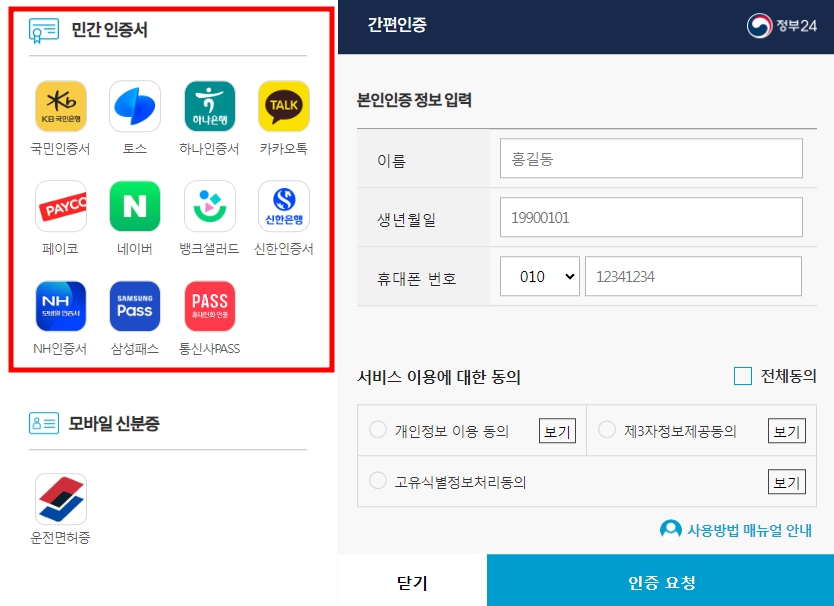Choose the 삼성패스 Samsung Pass icon

(135, 306)
